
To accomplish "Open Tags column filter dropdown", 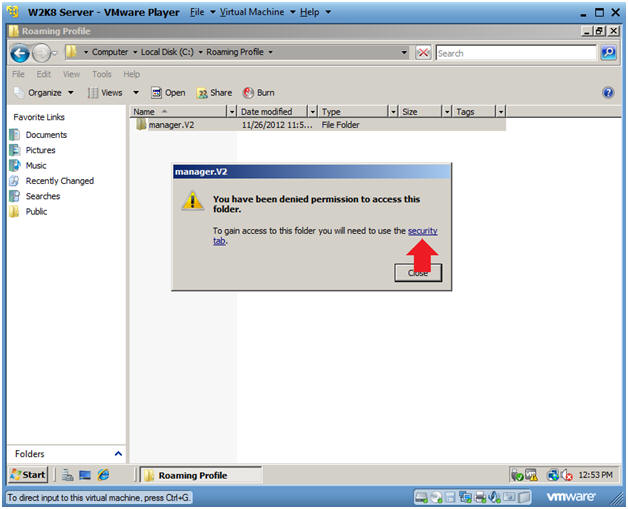I will (501, 111).
